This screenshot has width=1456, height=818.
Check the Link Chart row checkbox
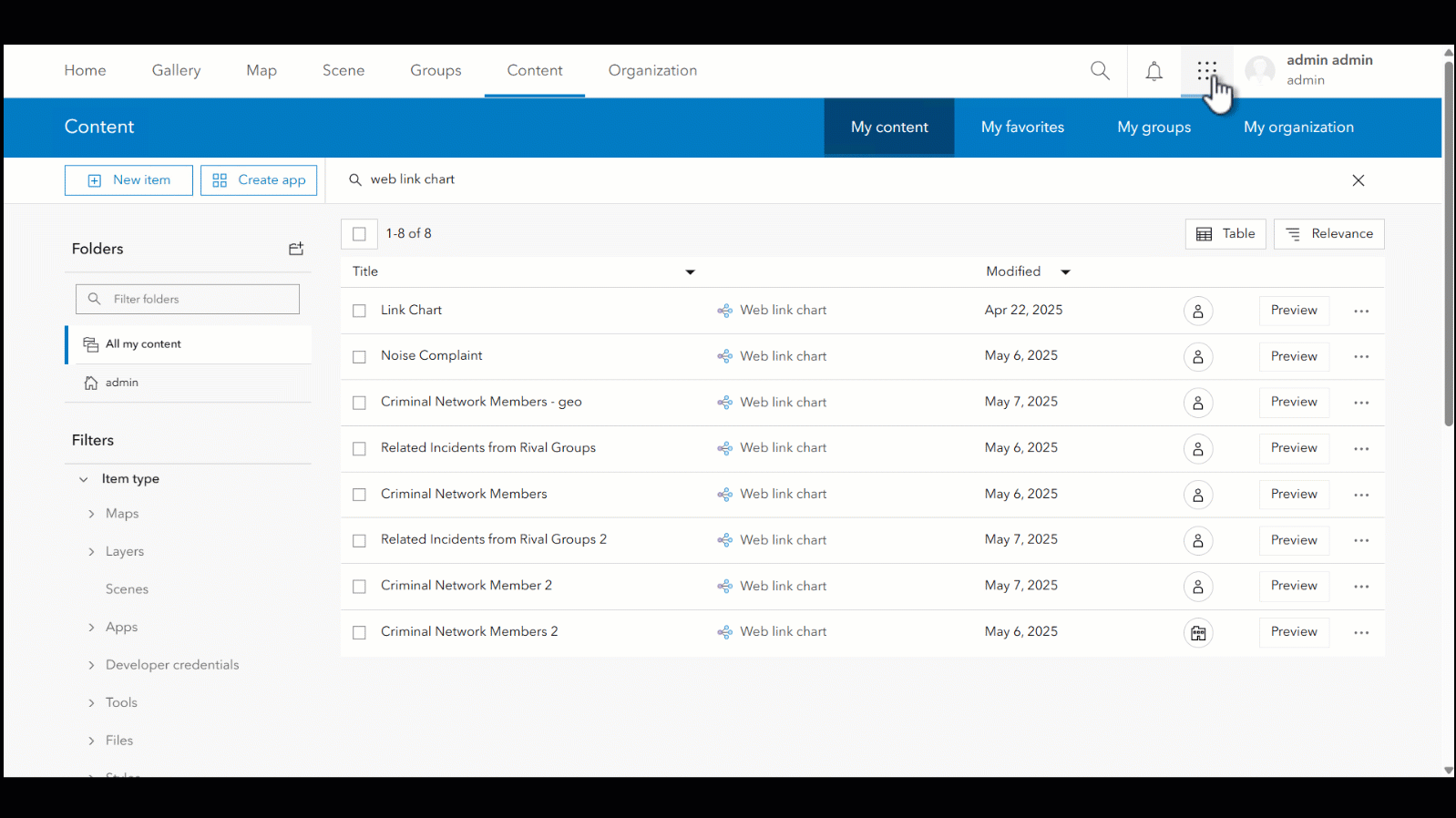359,311
